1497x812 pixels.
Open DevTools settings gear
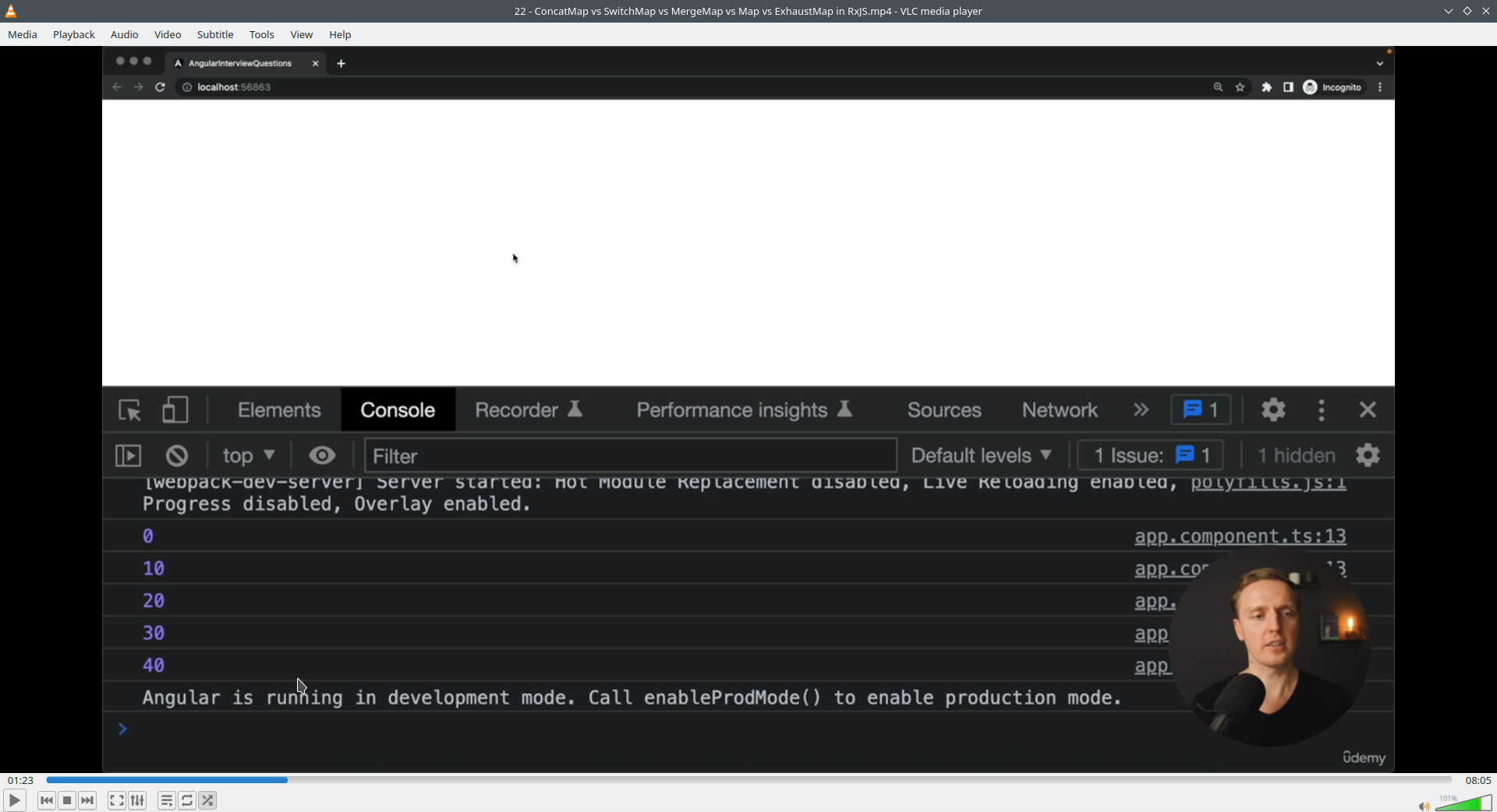coord(1273,410)
